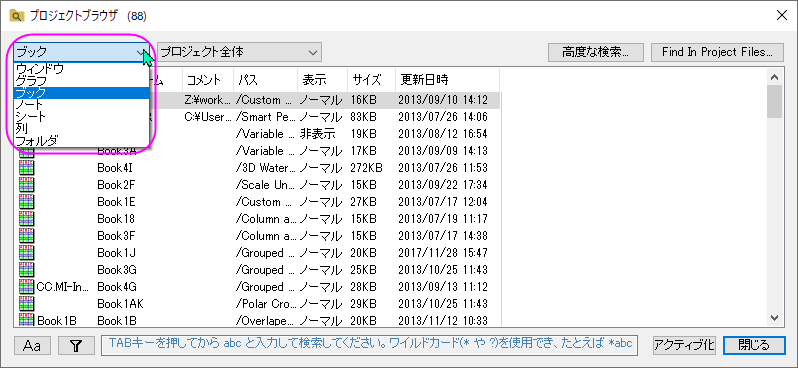Sort by the 更新日時 column header
The height and width of the screenshot is (368, 798).
447,79
